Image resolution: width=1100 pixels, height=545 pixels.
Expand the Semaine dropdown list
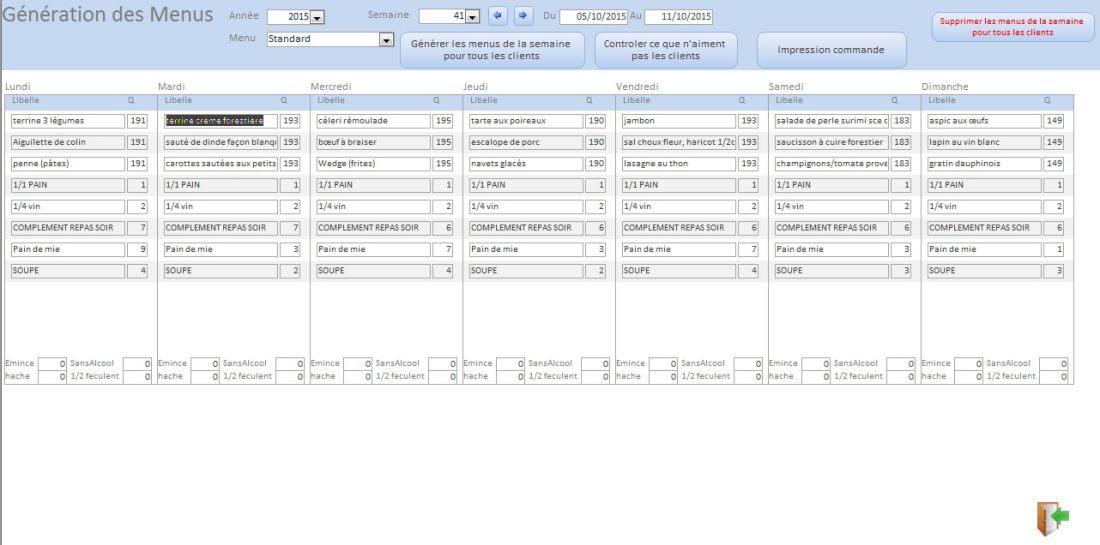pos(473,17)
